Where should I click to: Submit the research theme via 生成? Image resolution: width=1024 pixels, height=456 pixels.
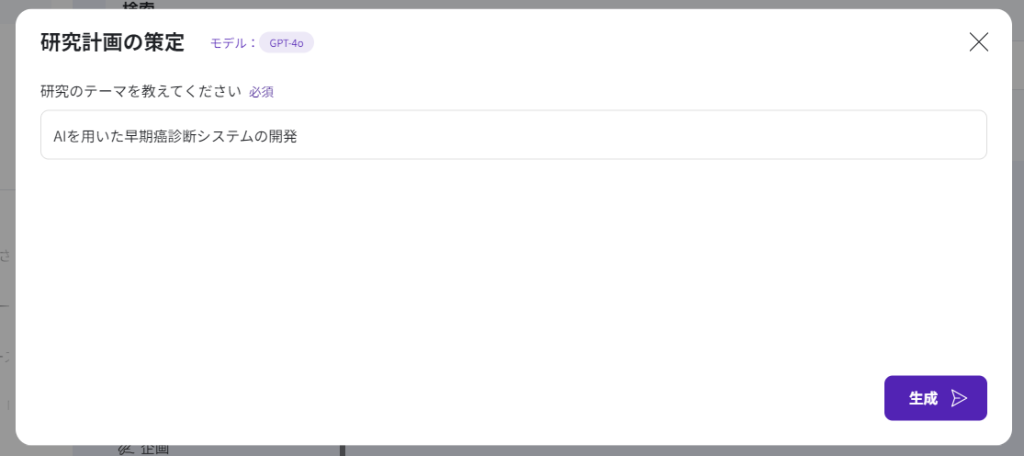(935, 398)
